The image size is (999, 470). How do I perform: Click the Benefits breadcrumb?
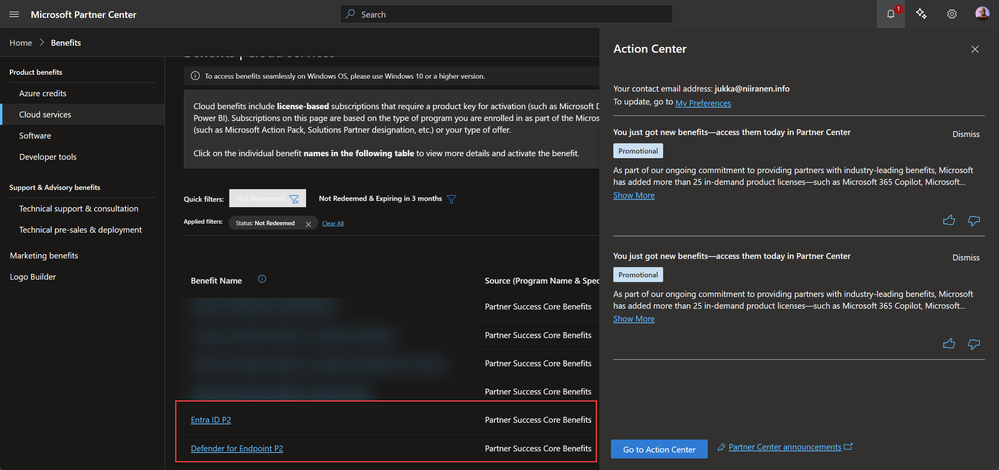(x=66, y=43)
